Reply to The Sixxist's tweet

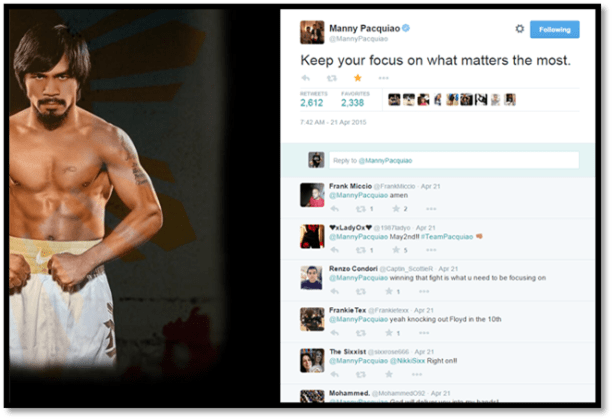coord(334,375)
